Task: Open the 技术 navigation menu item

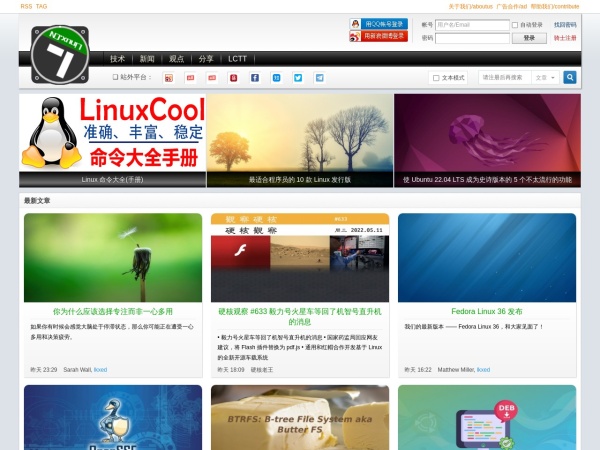Action: point(118,59)
